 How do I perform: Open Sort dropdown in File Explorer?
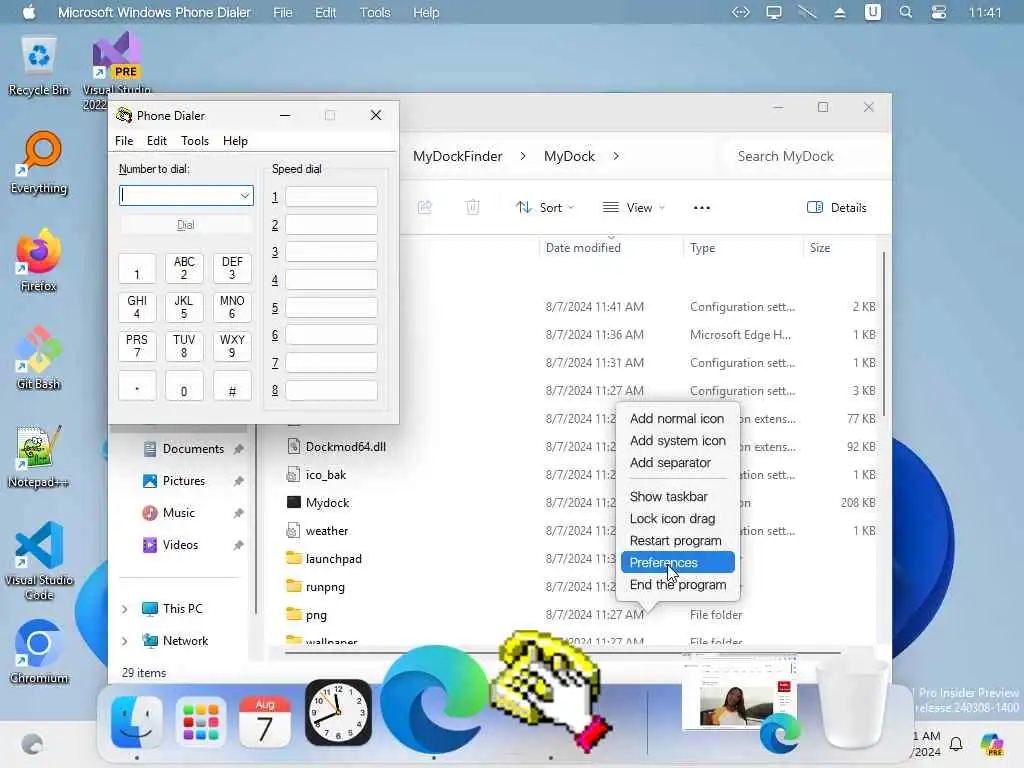pyautogui.click(x=545, y=208)
